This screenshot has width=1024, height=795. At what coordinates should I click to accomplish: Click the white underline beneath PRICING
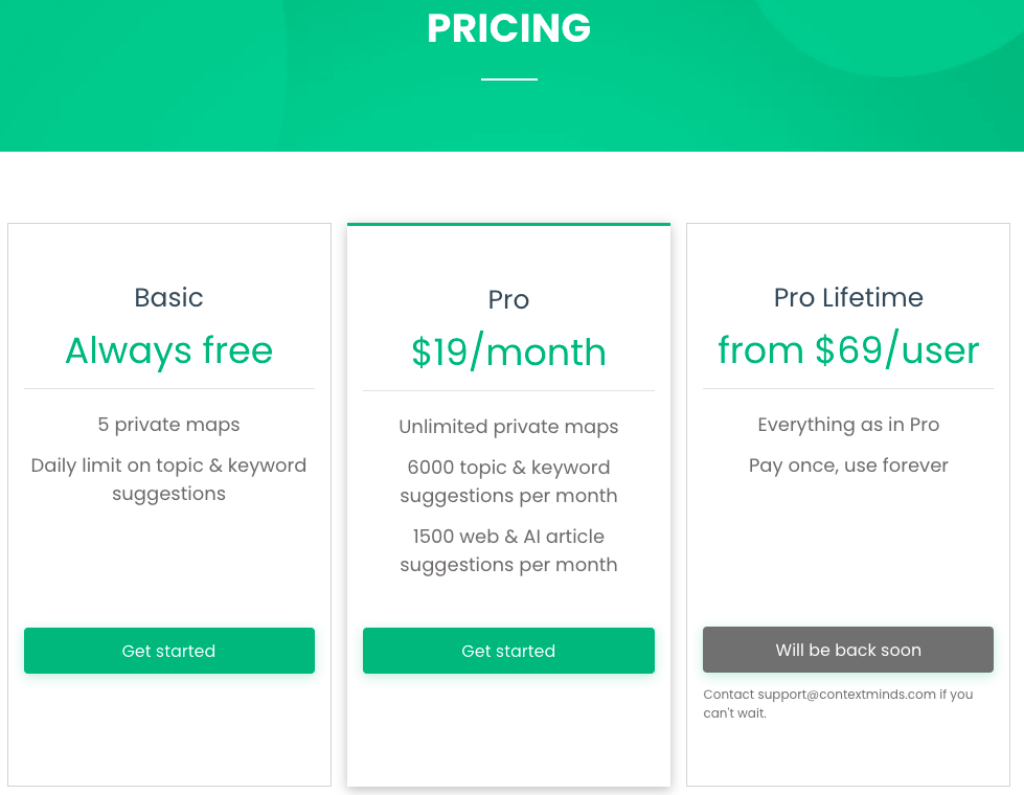(509, 79)
